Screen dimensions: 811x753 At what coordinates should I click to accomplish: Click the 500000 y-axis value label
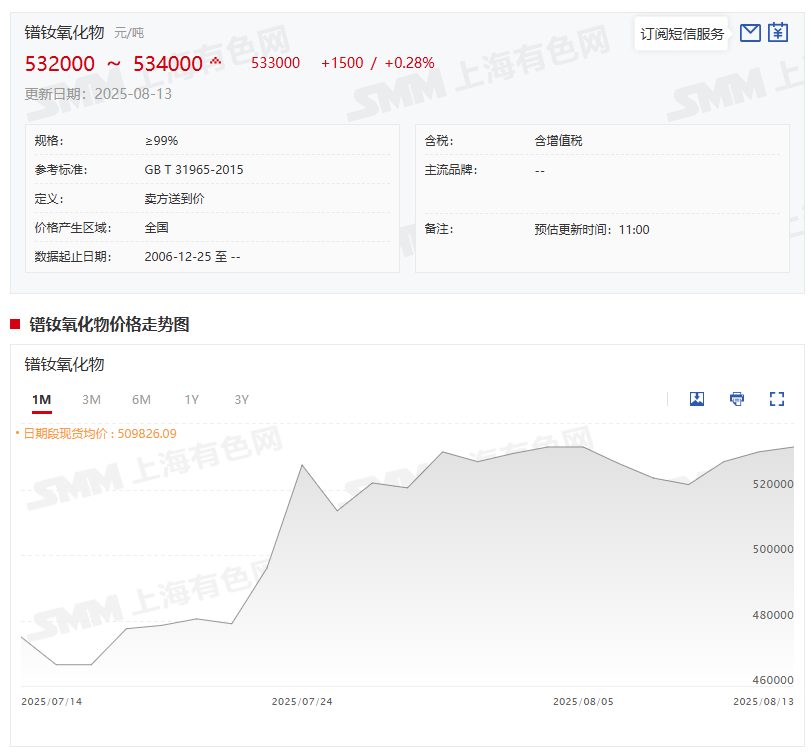point(773,549)
